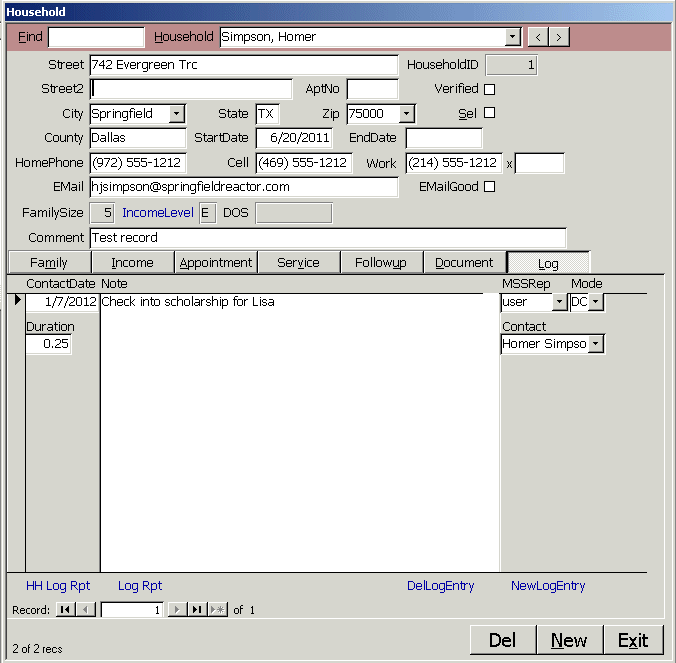Image resolution: width=676 pixels, height=663 pixels.
Task: Open the Followup tab
Action: (x=381, y=262)
